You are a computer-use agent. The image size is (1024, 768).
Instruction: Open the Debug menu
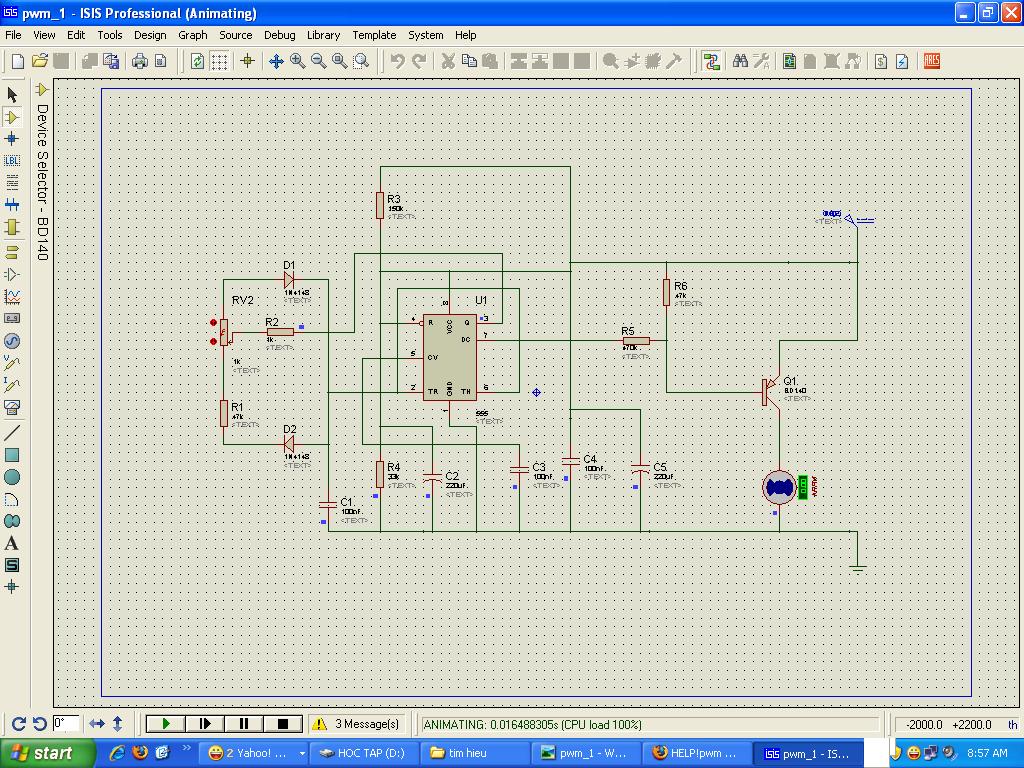(279, 35)
